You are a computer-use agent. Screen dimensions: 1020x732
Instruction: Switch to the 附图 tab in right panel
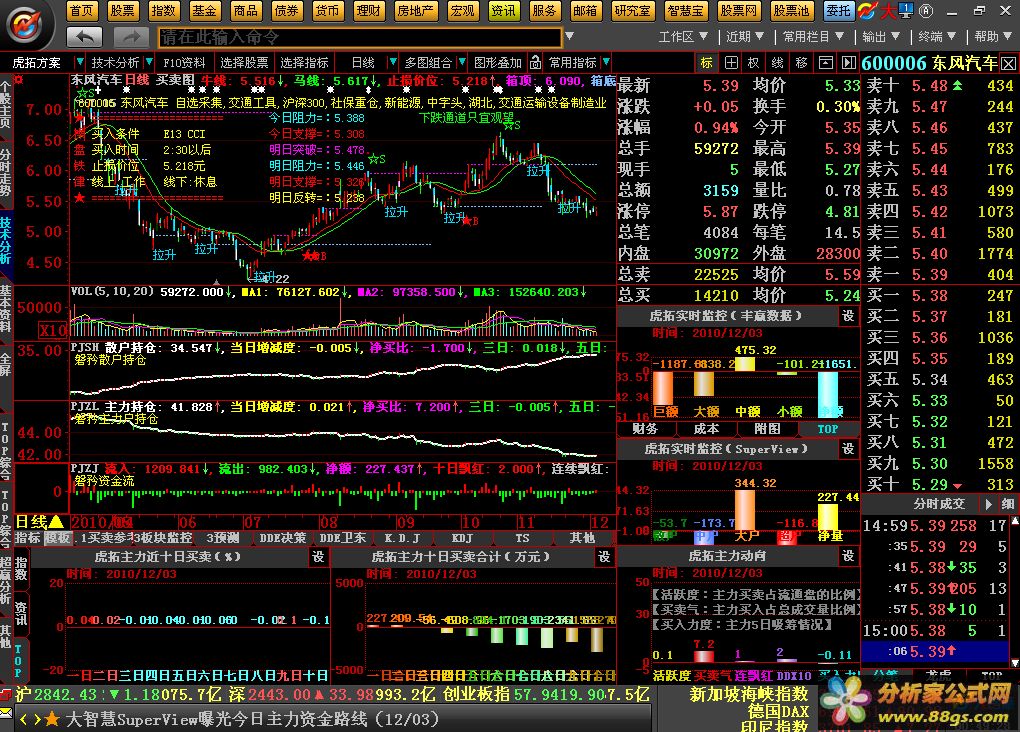click(x=767, y=429)
